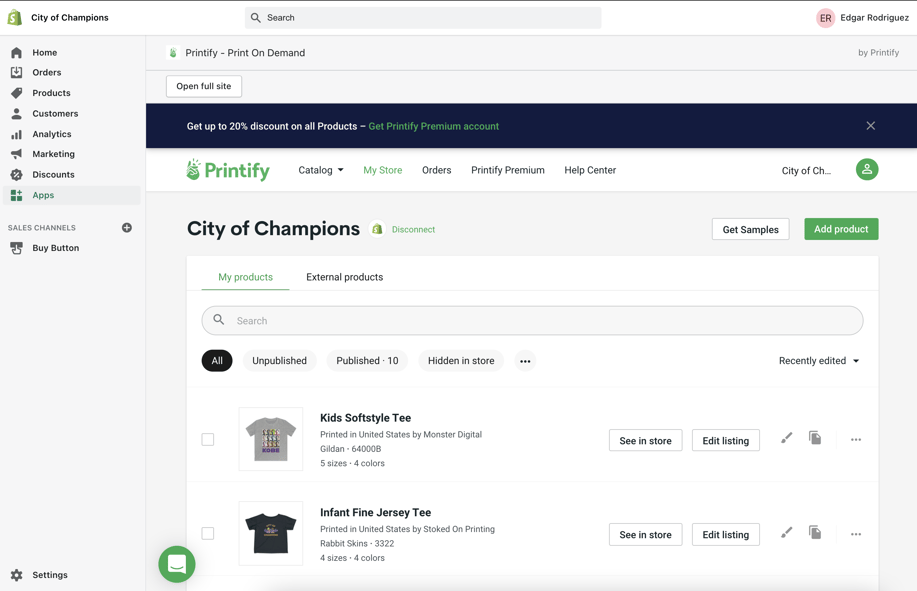This screenshot has height=591, width=917.
Task: Click the duplicate icon for Infant Fine Jersey Tee
Action: tap(815, 533)
